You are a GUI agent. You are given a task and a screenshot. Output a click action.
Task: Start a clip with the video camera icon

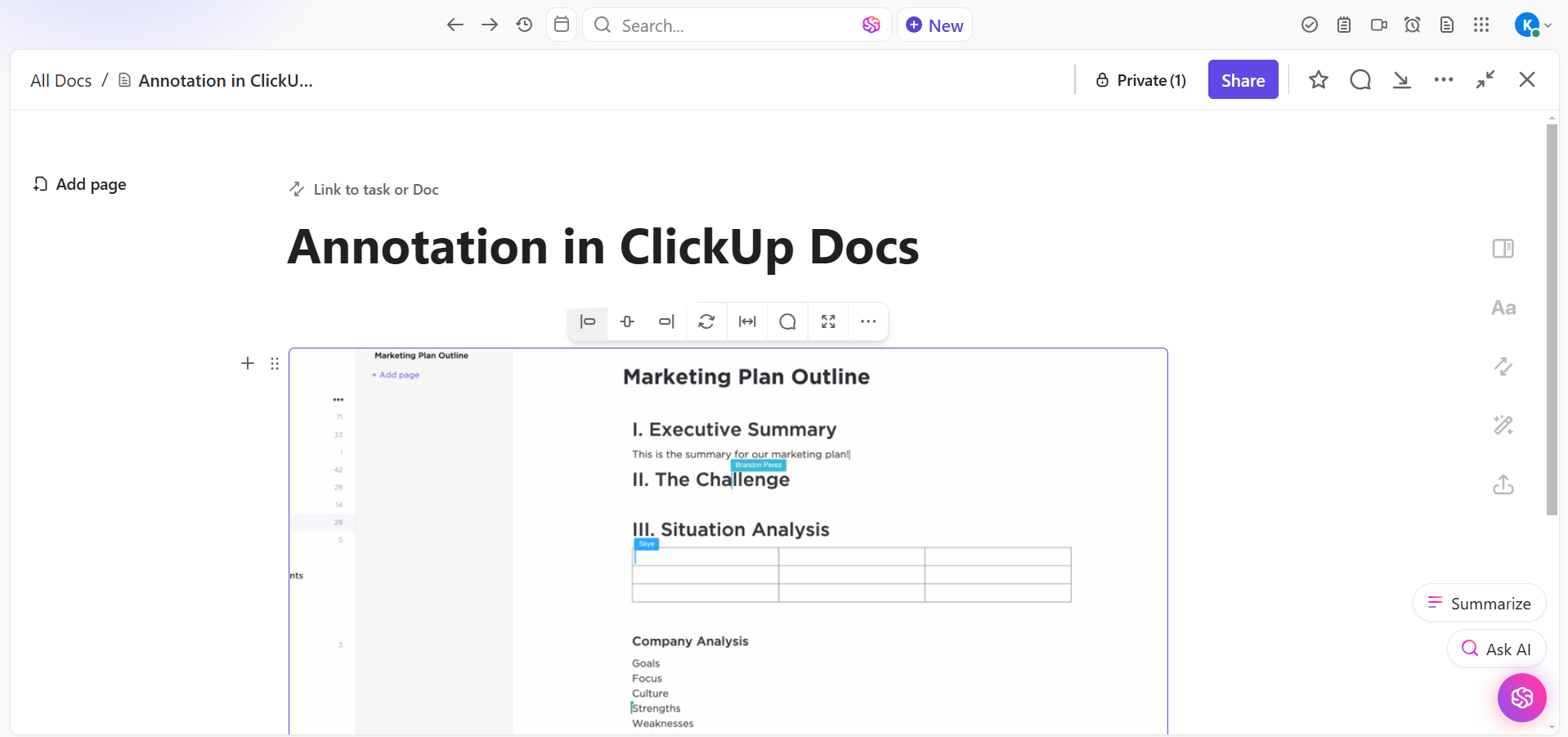point(1378,25)
